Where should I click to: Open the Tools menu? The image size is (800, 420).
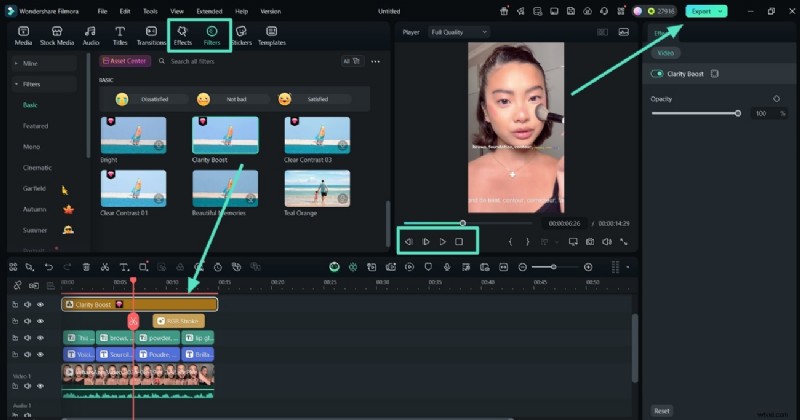pyautogui.click(x=149, y=11)
